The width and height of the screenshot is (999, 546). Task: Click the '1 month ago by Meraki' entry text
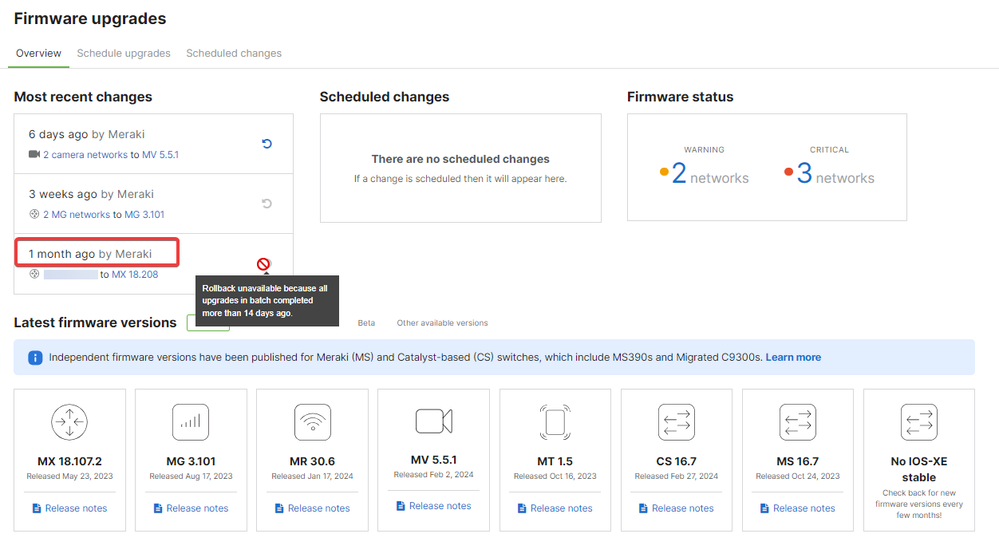click(90, 254)
